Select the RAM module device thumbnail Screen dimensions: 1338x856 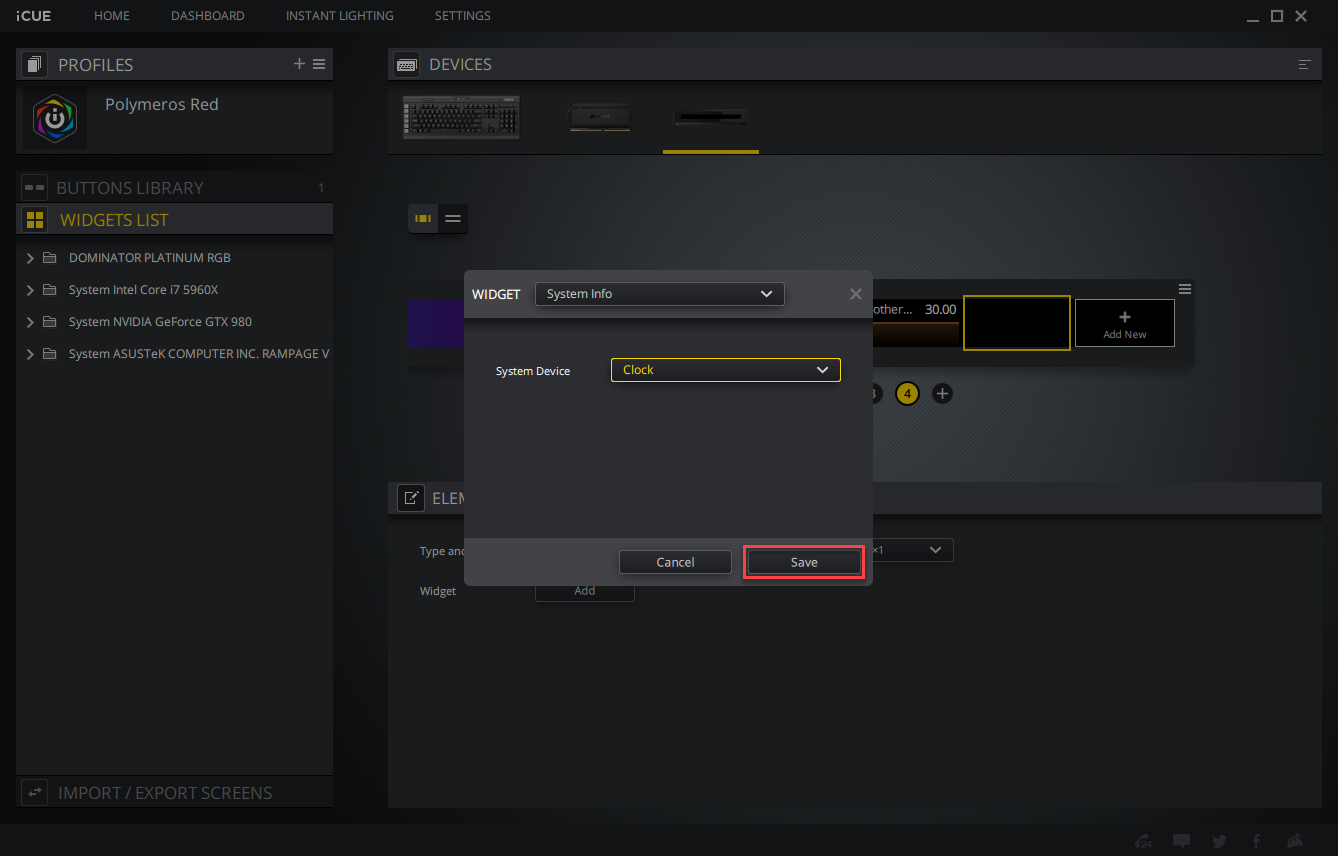pos(599,118)
